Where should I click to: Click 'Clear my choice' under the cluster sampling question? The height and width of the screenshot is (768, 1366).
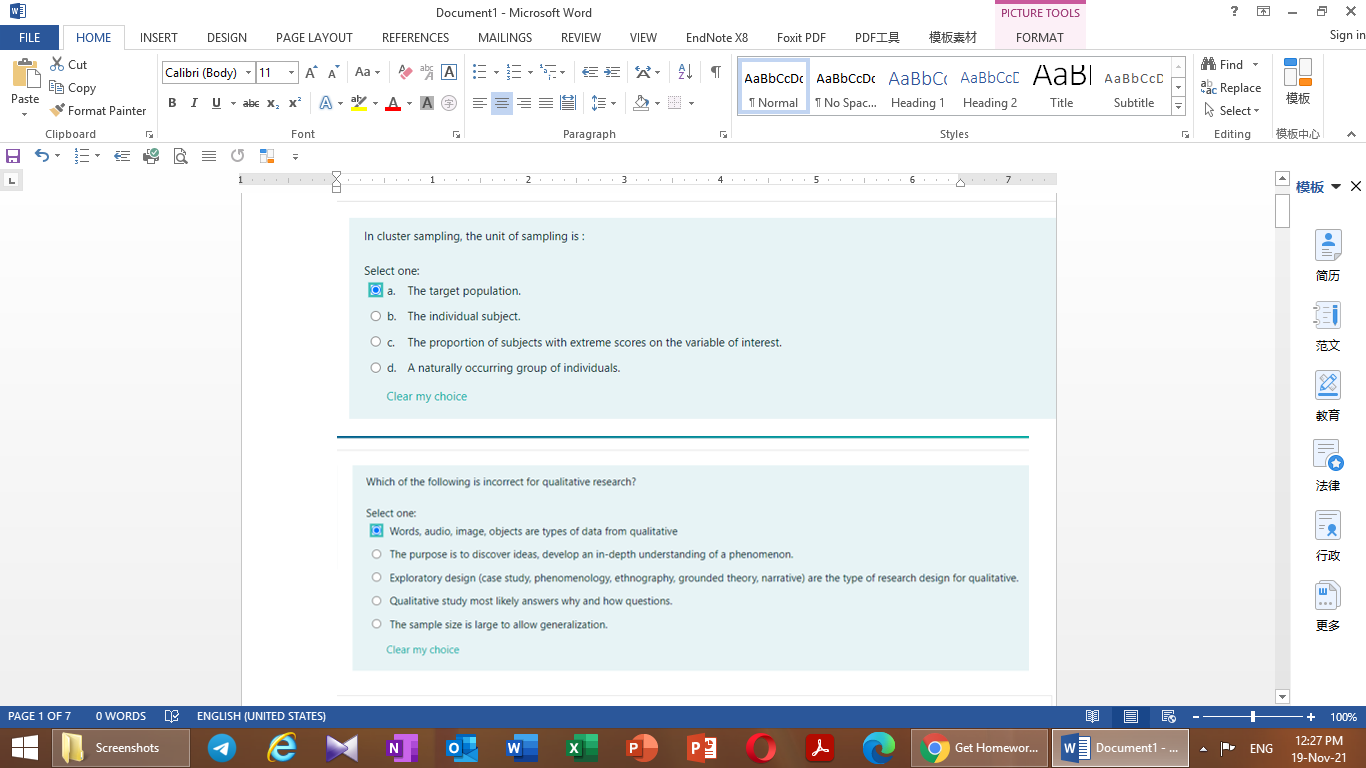[426, 396]
